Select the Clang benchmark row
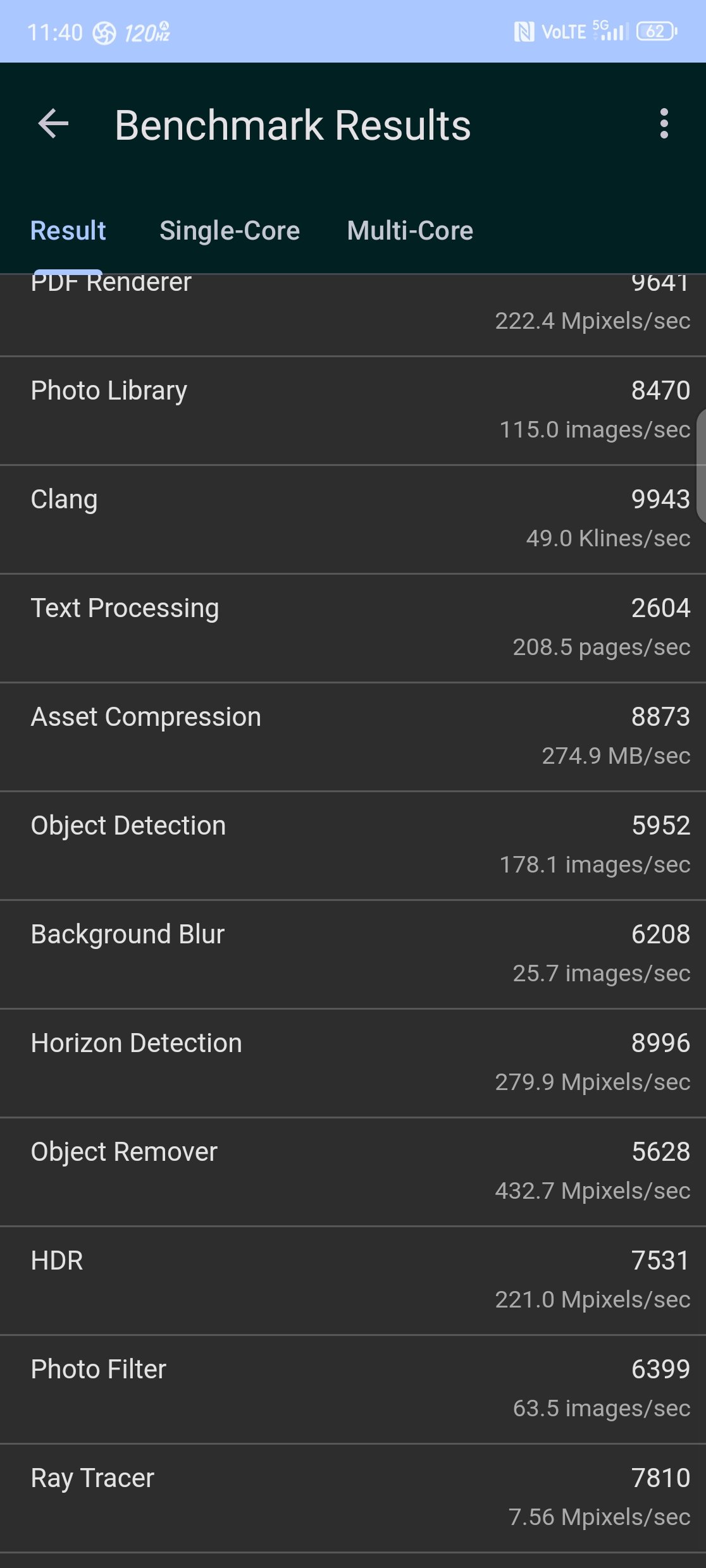The width and height of the screenshot is (706, 1568). click(x=353, y=520)
